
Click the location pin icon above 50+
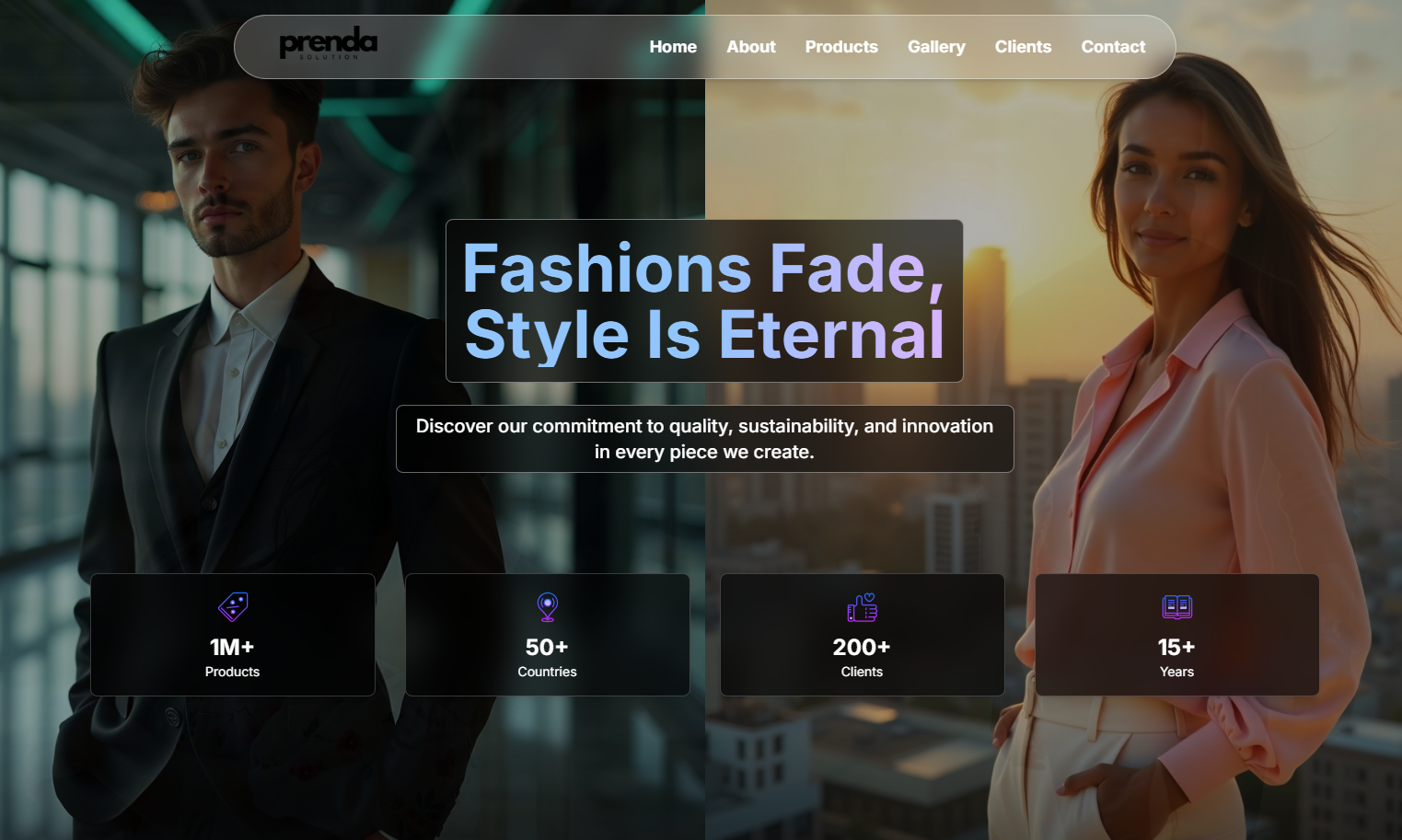tap(548, 607)
